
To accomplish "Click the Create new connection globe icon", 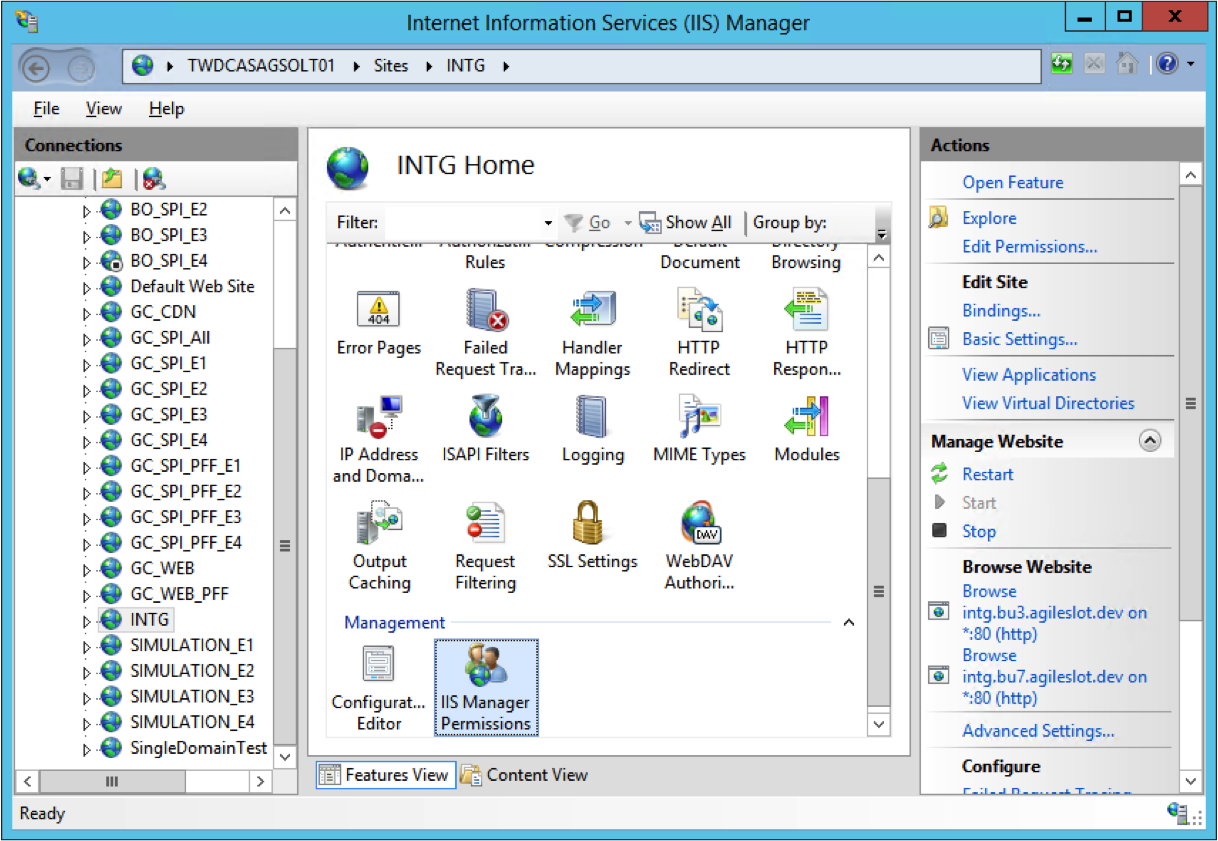I will 29,179.
